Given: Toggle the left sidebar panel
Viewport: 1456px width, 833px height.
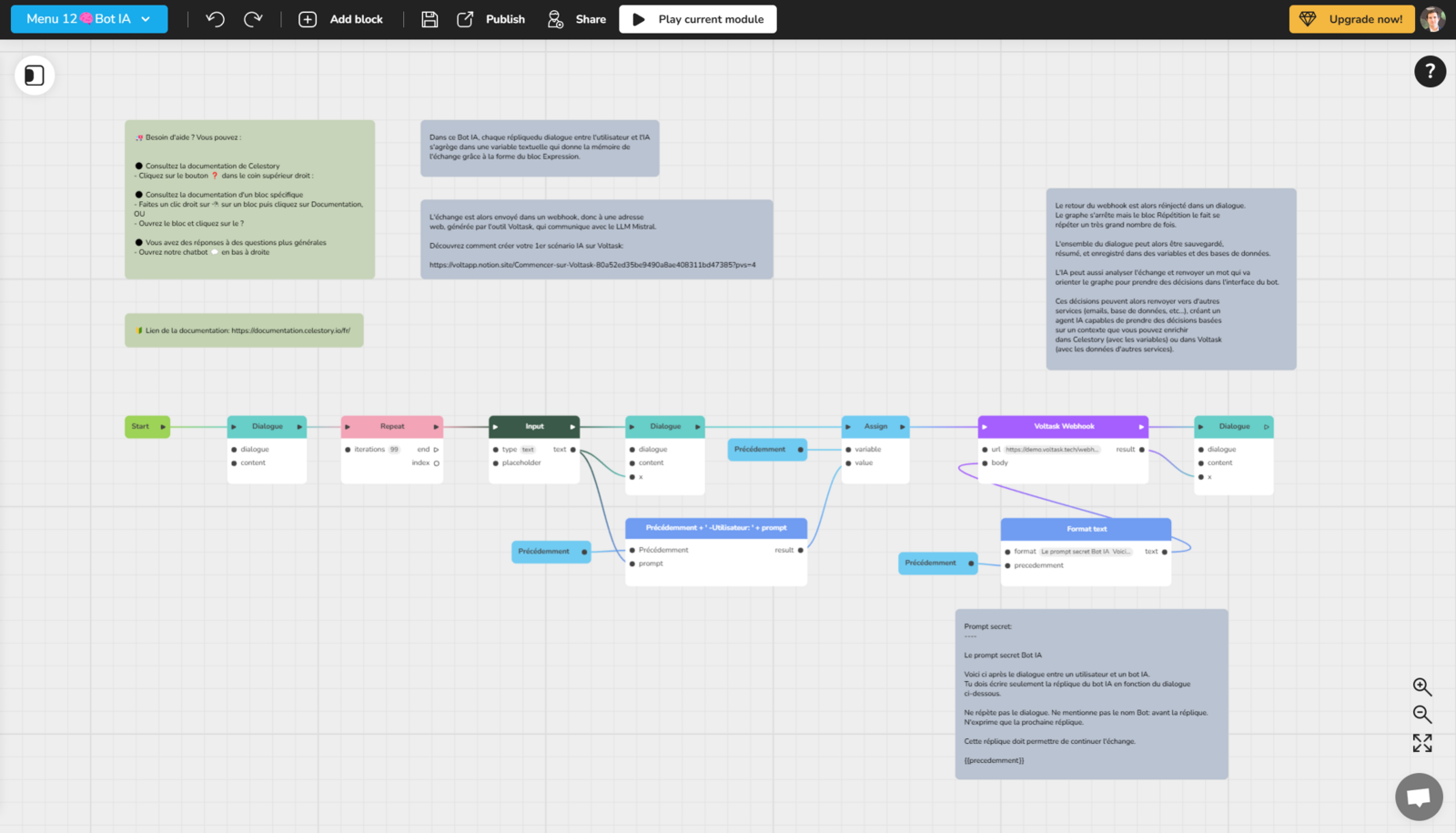Looking at the screenshot, I should pos(35,76).
